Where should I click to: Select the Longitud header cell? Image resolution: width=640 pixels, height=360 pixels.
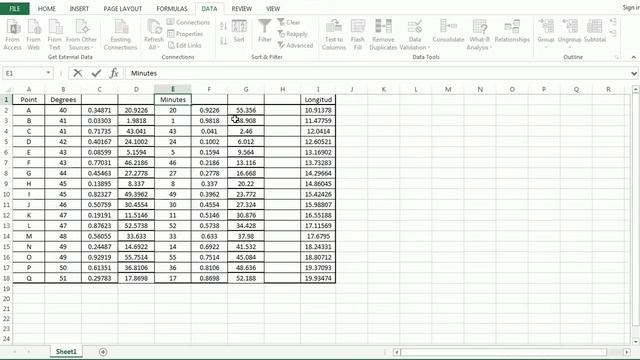[318, 100]
